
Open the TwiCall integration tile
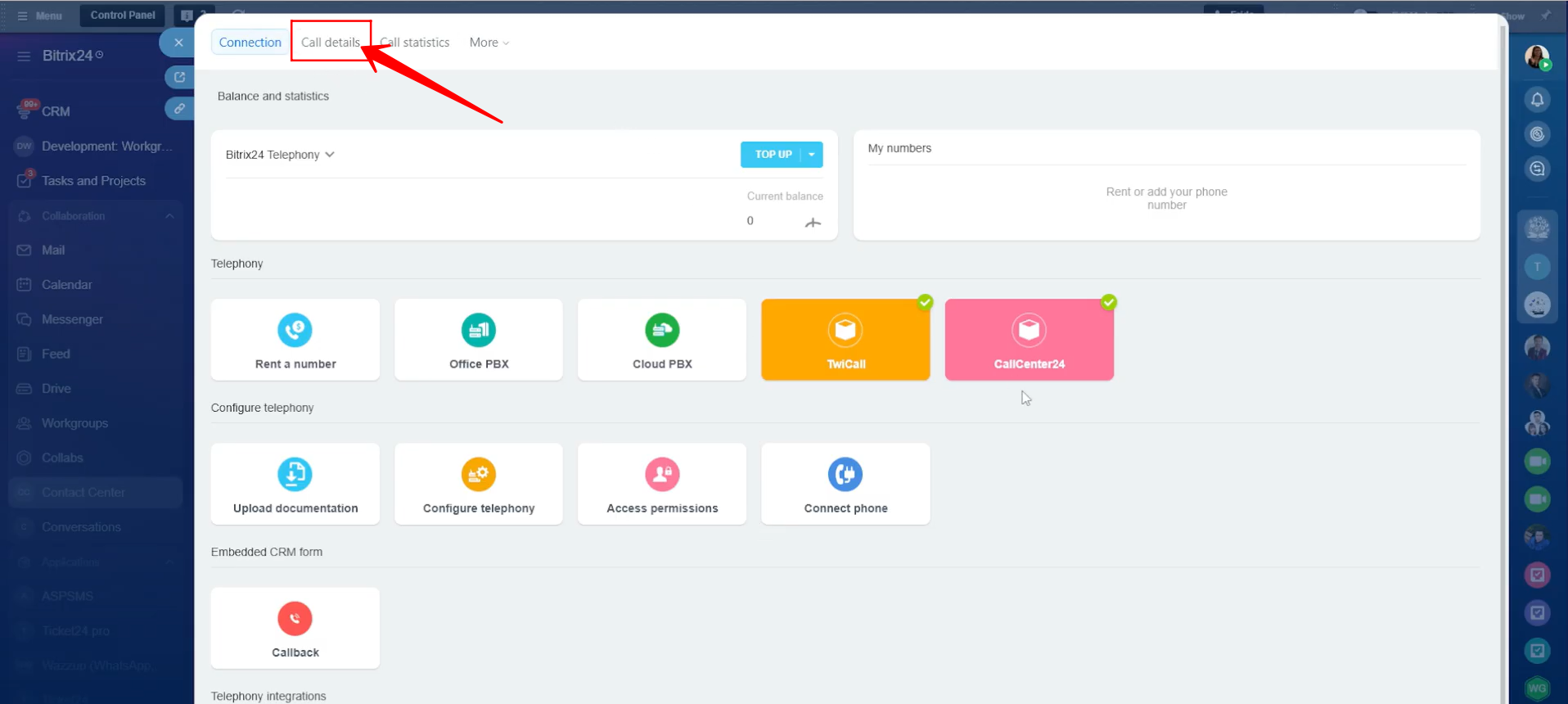tap(845, 340)
